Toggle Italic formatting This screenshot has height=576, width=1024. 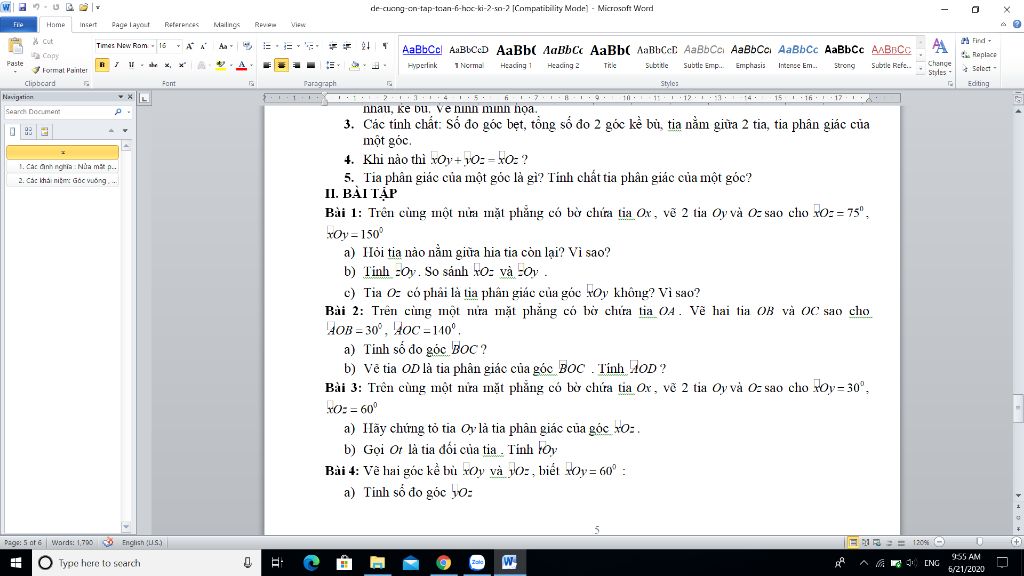click(x=116, y=65)
